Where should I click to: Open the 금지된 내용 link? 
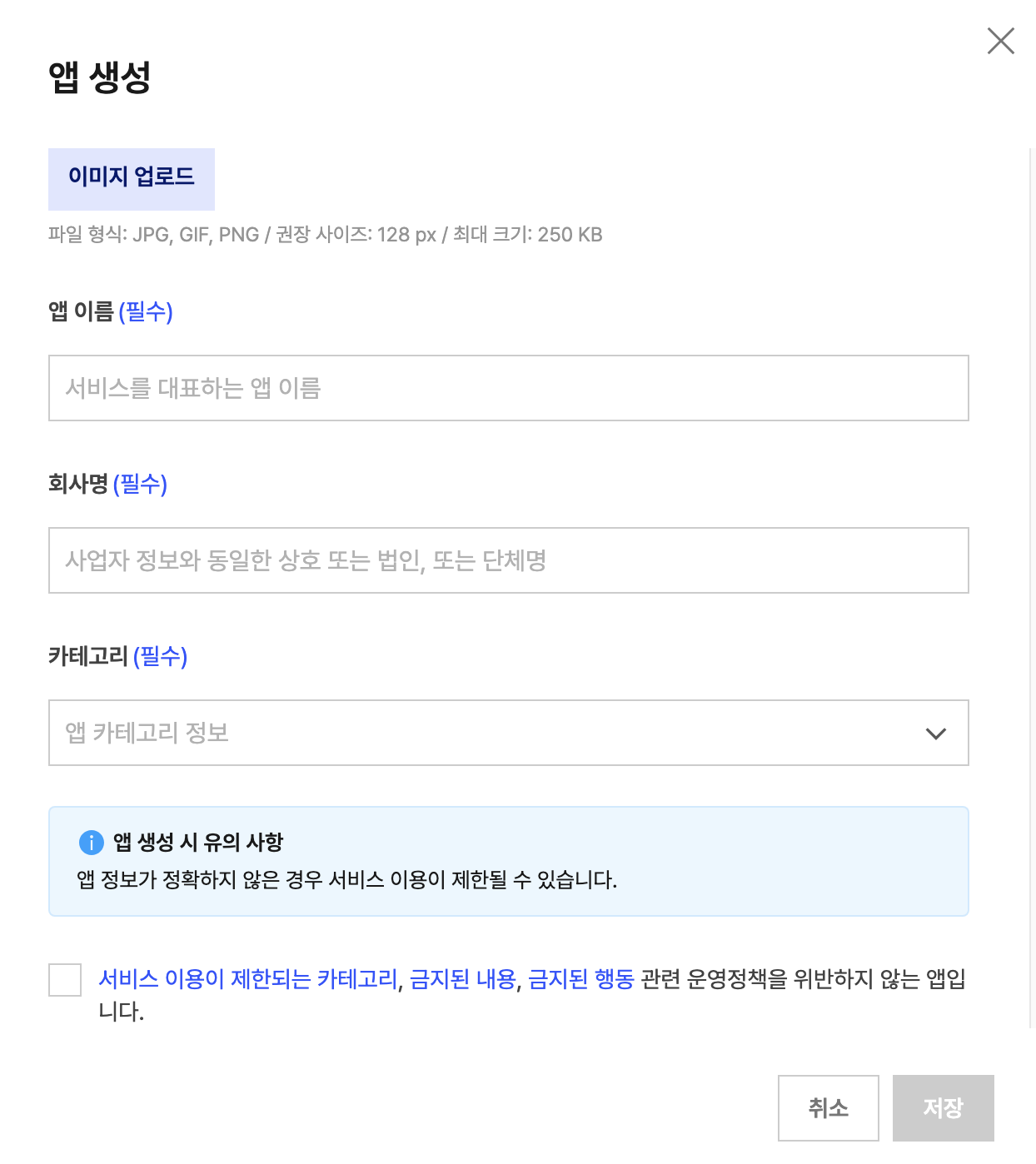pyautogui.click(x=463, y=979)
